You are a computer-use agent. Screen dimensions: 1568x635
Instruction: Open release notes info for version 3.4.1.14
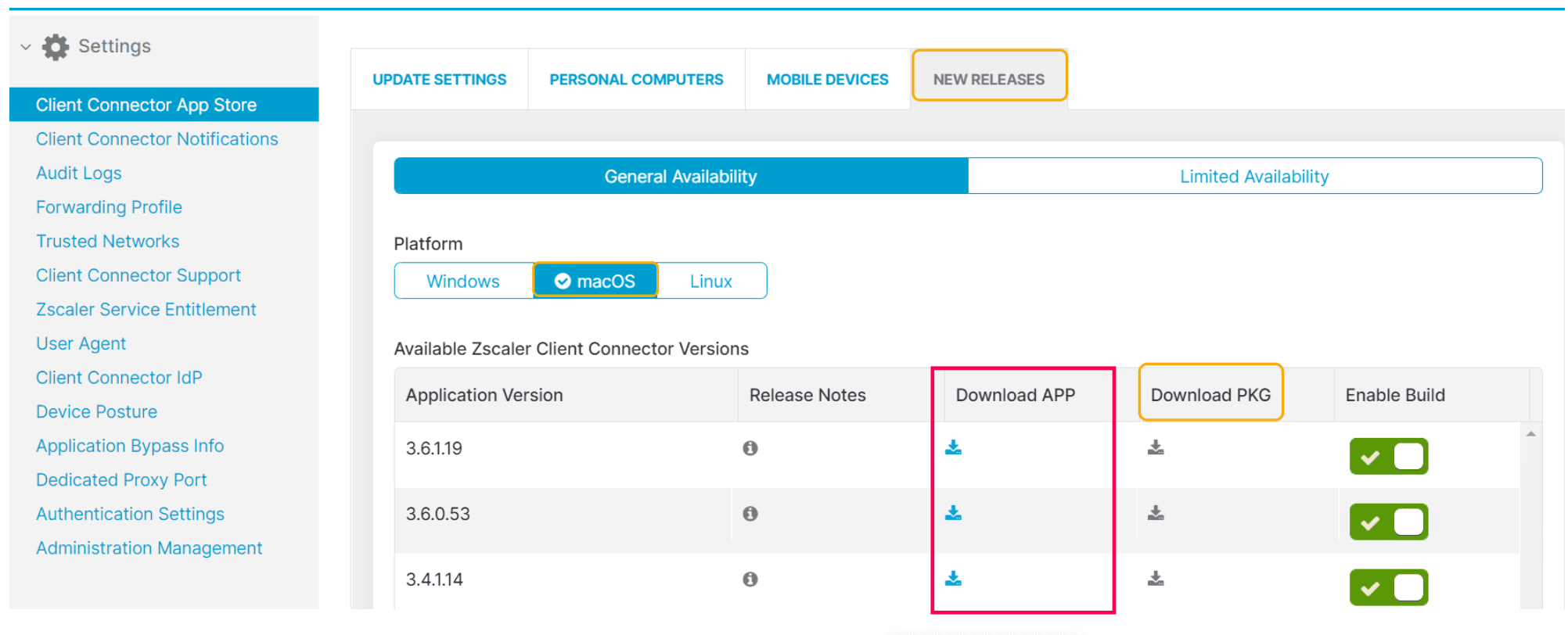750,579
